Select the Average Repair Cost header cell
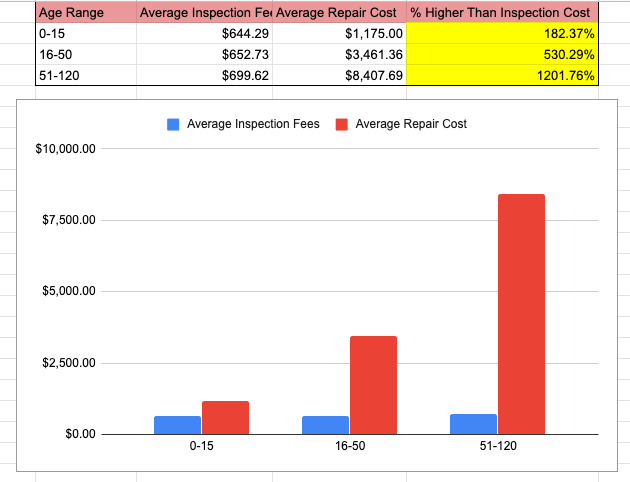Screen dimensions: 630x482 coord(338,13)
